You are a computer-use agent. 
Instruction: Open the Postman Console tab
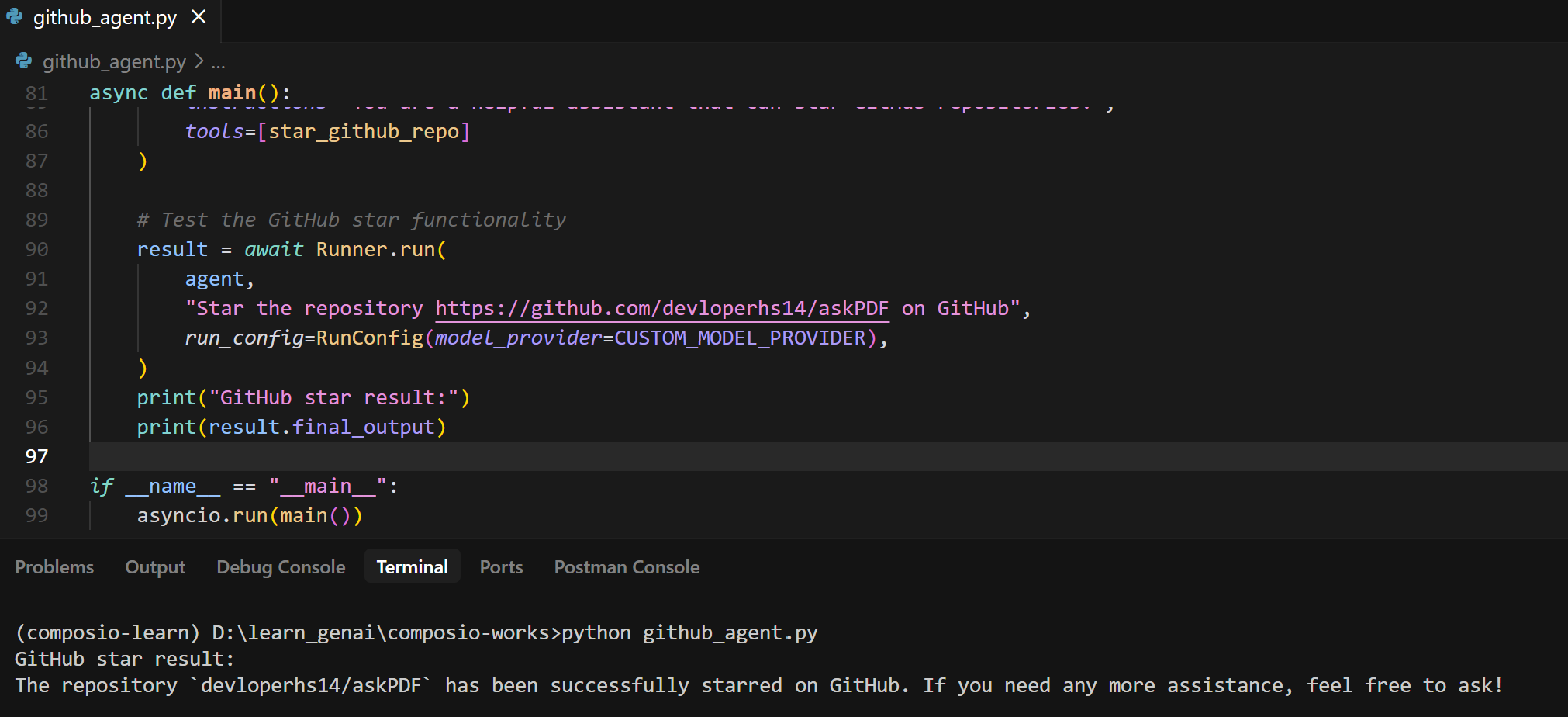627,567
